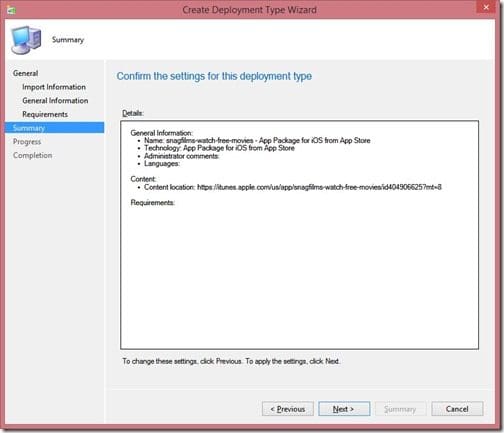Click the 'Confirm the settings for this deployment type' heading
The image size is (504, 433).
click(214, 76)
